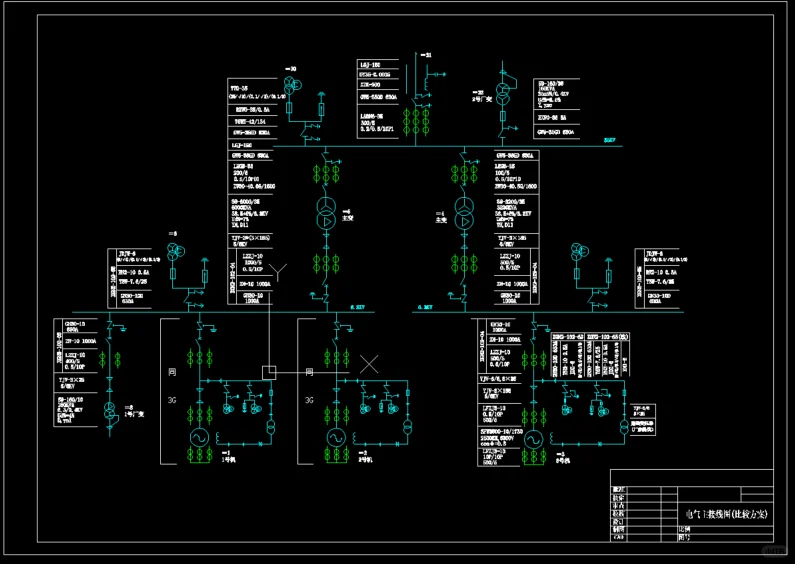Select the 2号厂变 station transformer symbol
The image size is (795, 564).
(x=502, y=93)
